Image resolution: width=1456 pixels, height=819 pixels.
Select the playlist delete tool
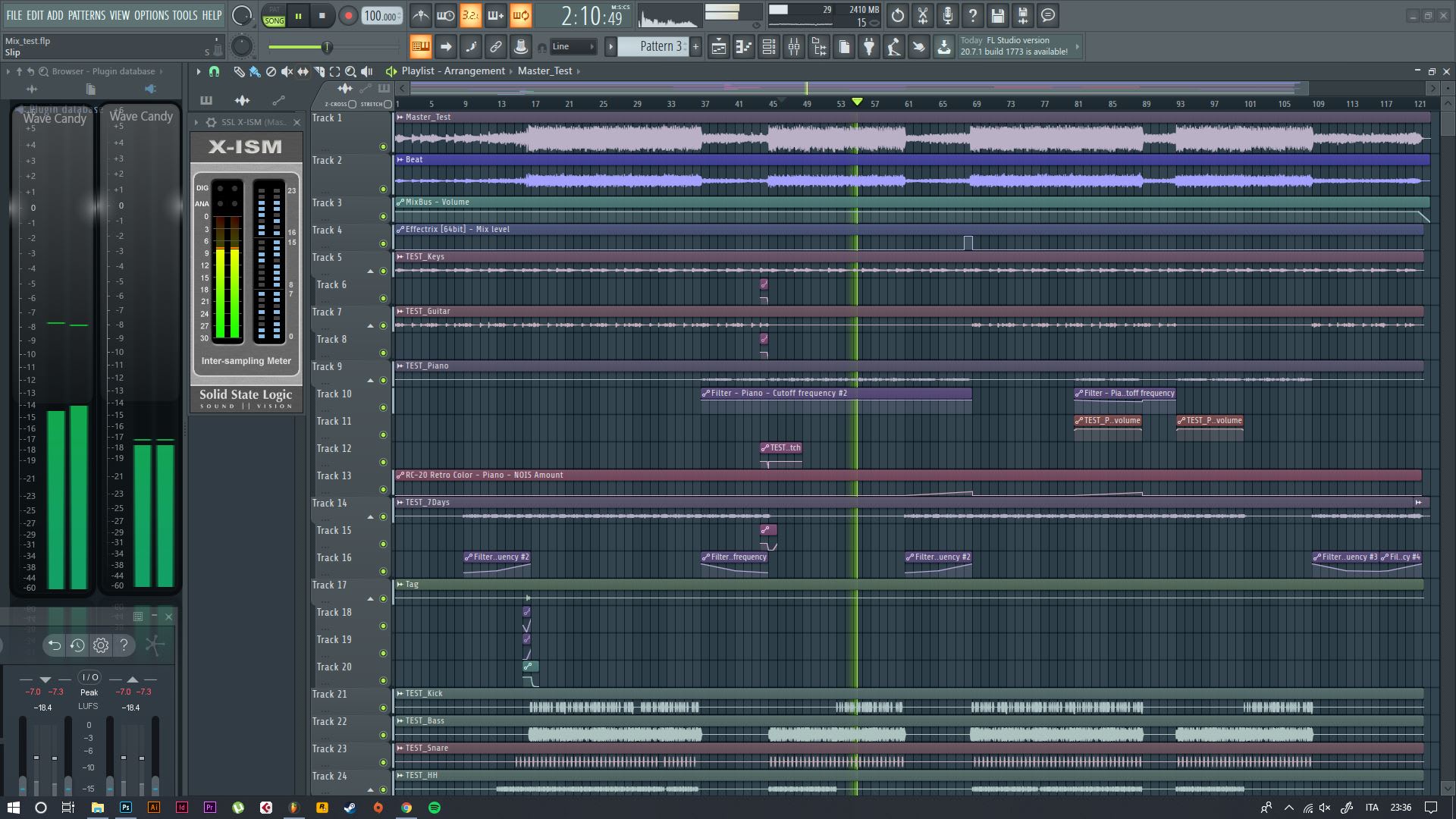[x=271, y=71]
